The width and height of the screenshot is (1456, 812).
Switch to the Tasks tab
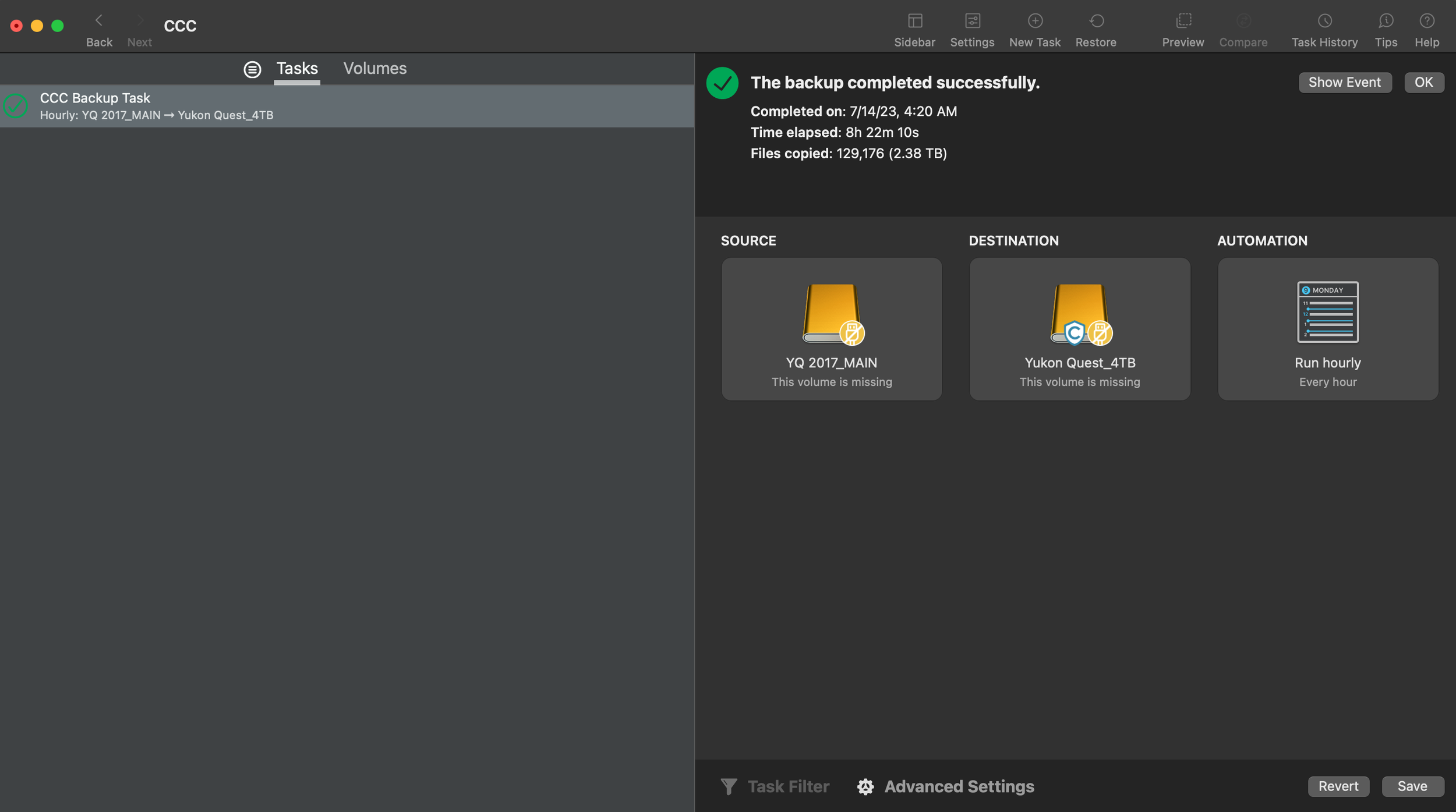point(297,69)
